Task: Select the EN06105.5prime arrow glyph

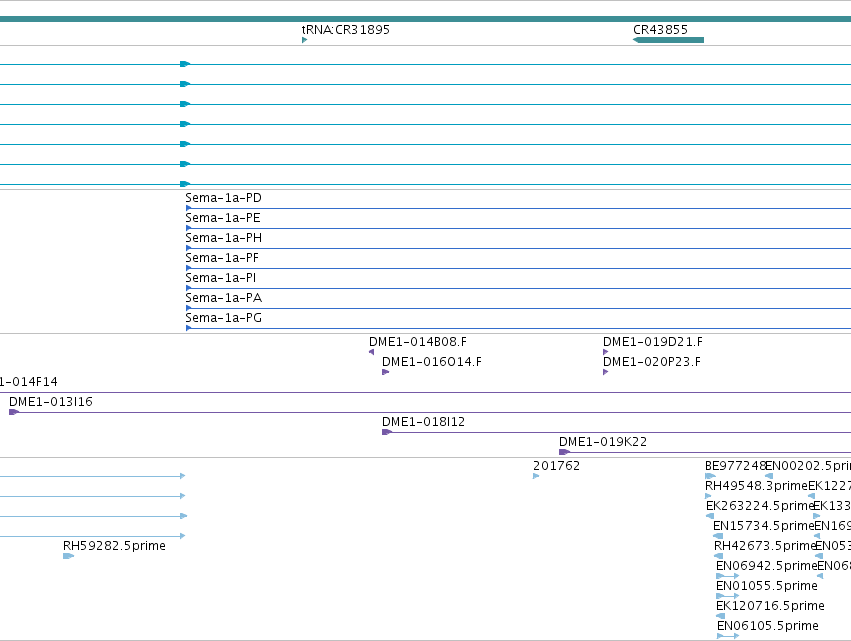Action: point(728,636)
